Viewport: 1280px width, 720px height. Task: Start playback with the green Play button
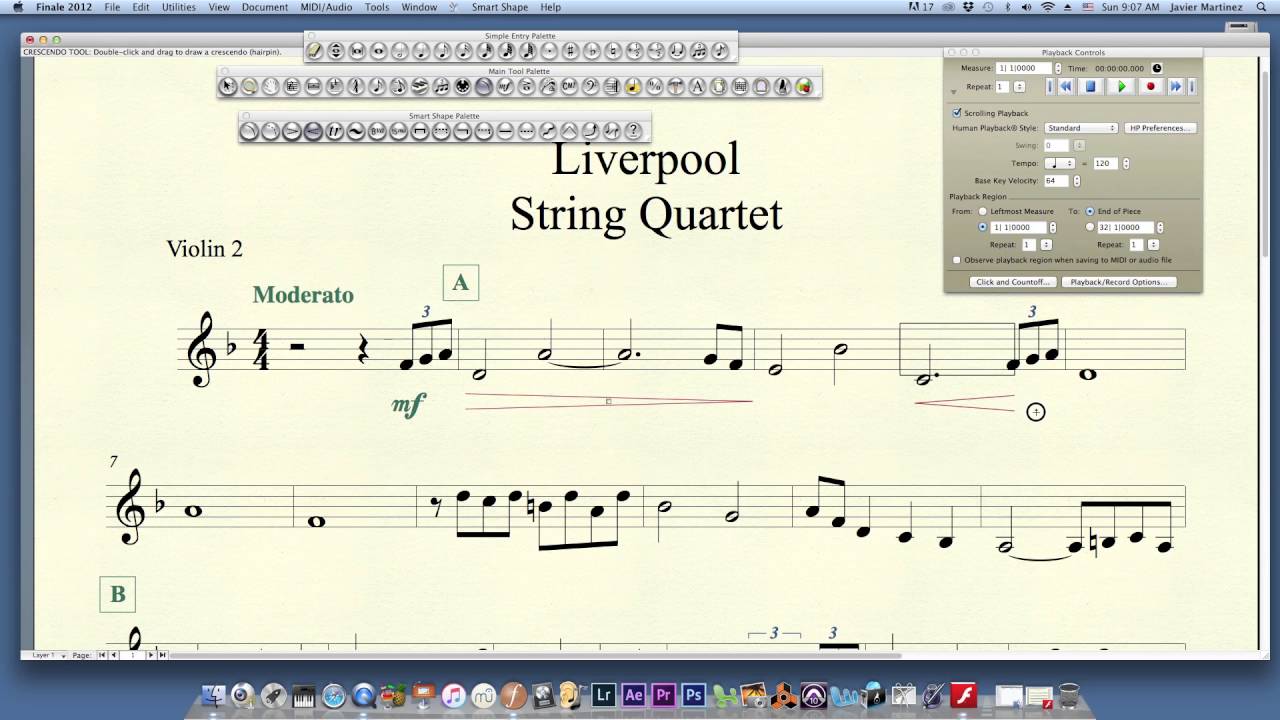[1121, 86]
